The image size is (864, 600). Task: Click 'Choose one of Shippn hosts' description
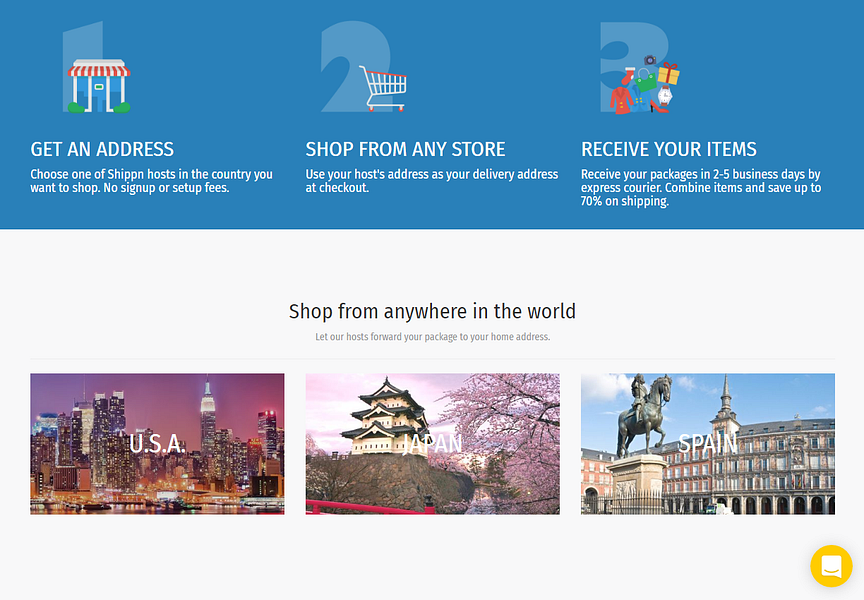pyautogui.click(x=152, y=181)
